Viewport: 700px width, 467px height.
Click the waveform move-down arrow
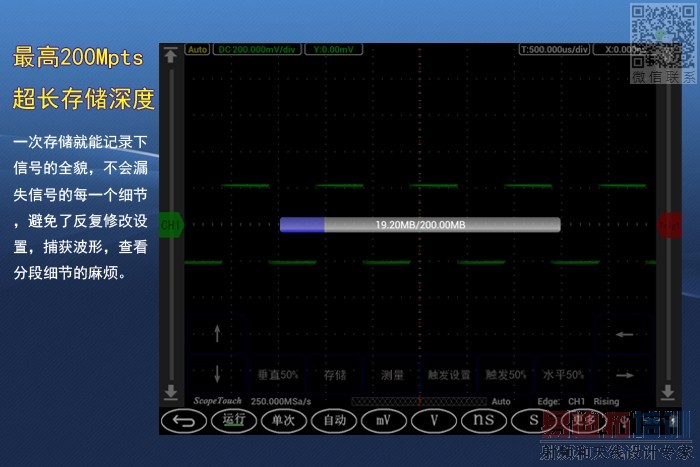(x=217, y=374)
